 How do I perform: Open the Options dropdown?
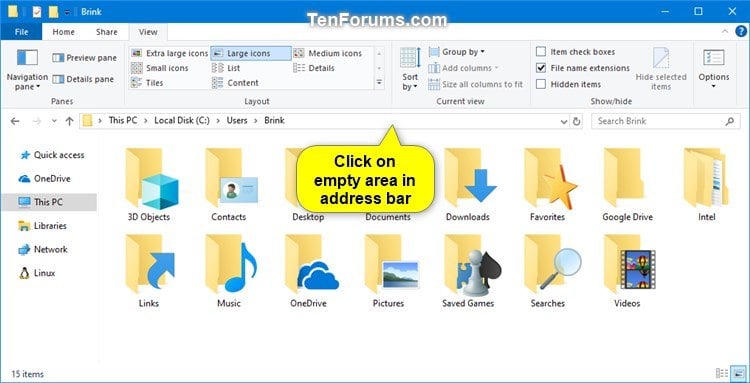714,69
